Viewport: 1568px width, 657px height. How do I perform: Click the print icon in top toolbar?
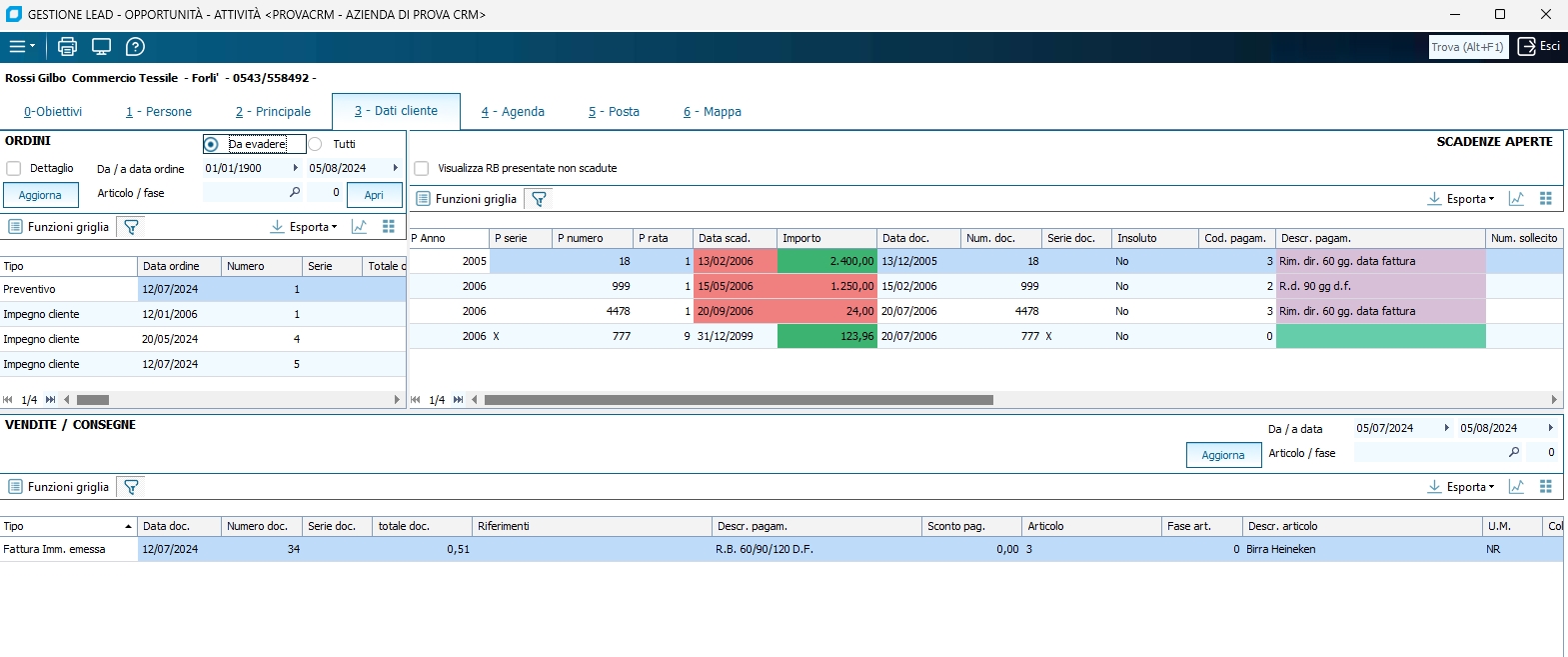[67, 46]
